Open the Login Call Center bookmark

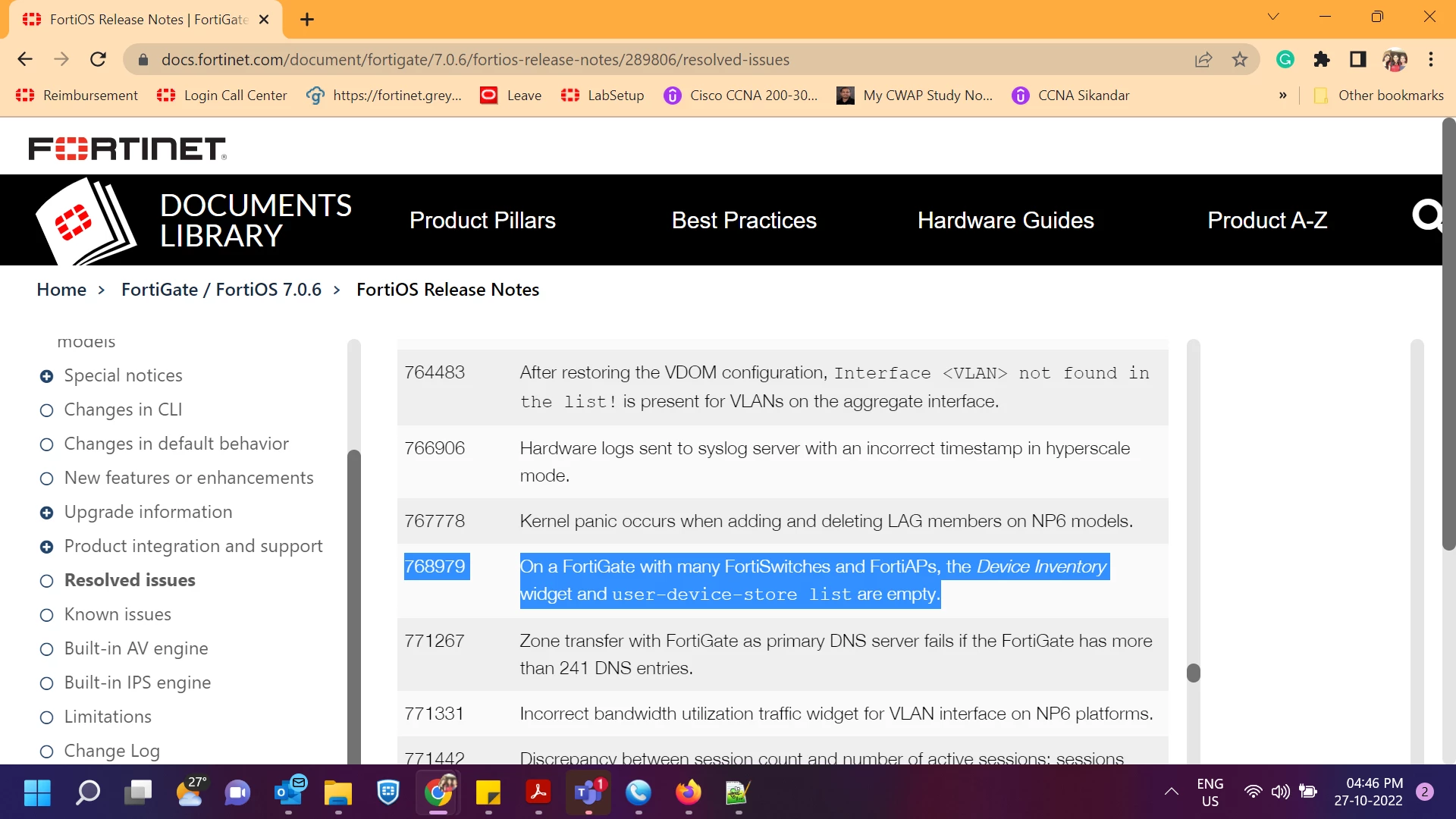click(x=222, y=96)
